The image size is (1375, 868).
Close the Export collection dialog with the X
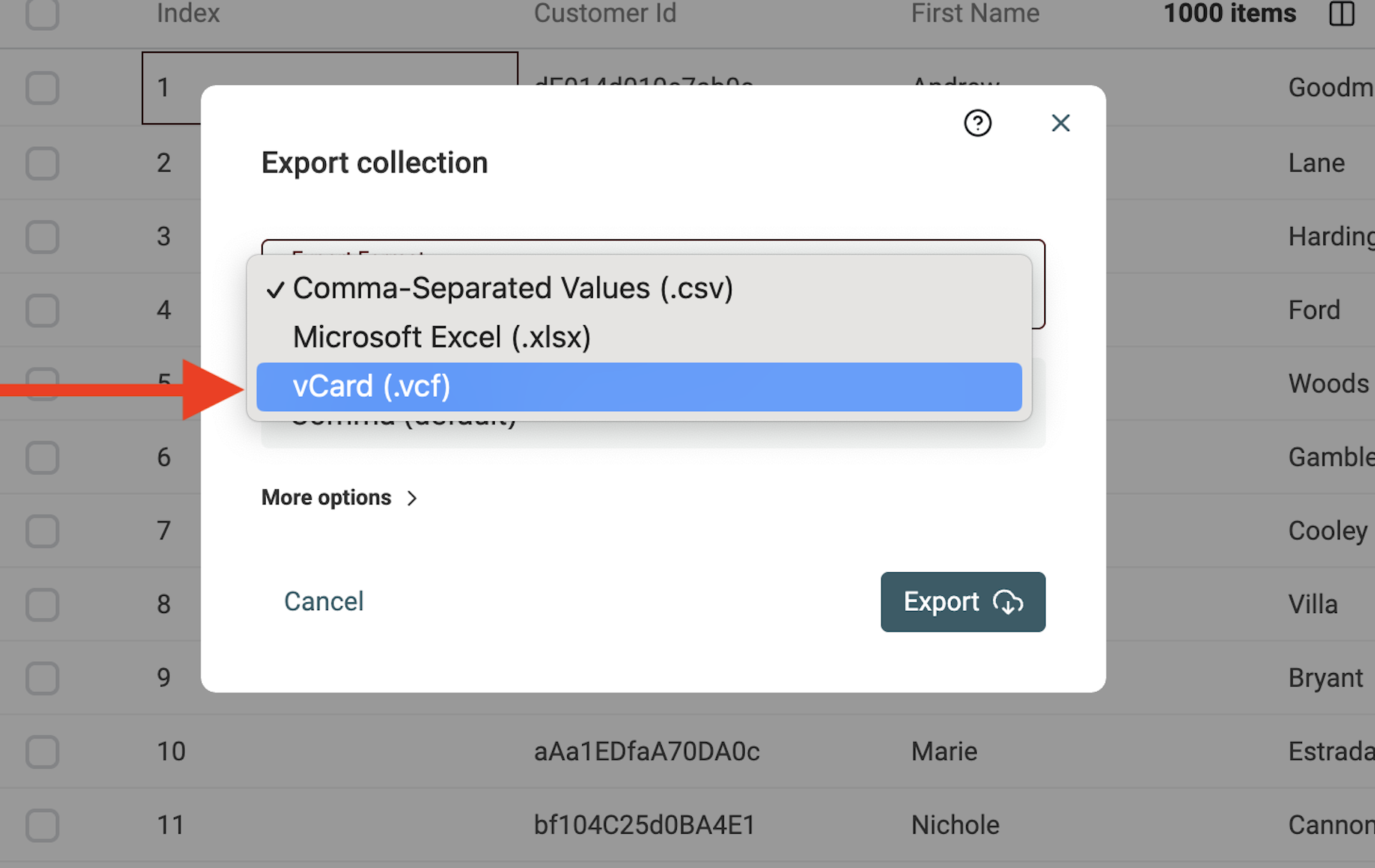click(1061, 122)
